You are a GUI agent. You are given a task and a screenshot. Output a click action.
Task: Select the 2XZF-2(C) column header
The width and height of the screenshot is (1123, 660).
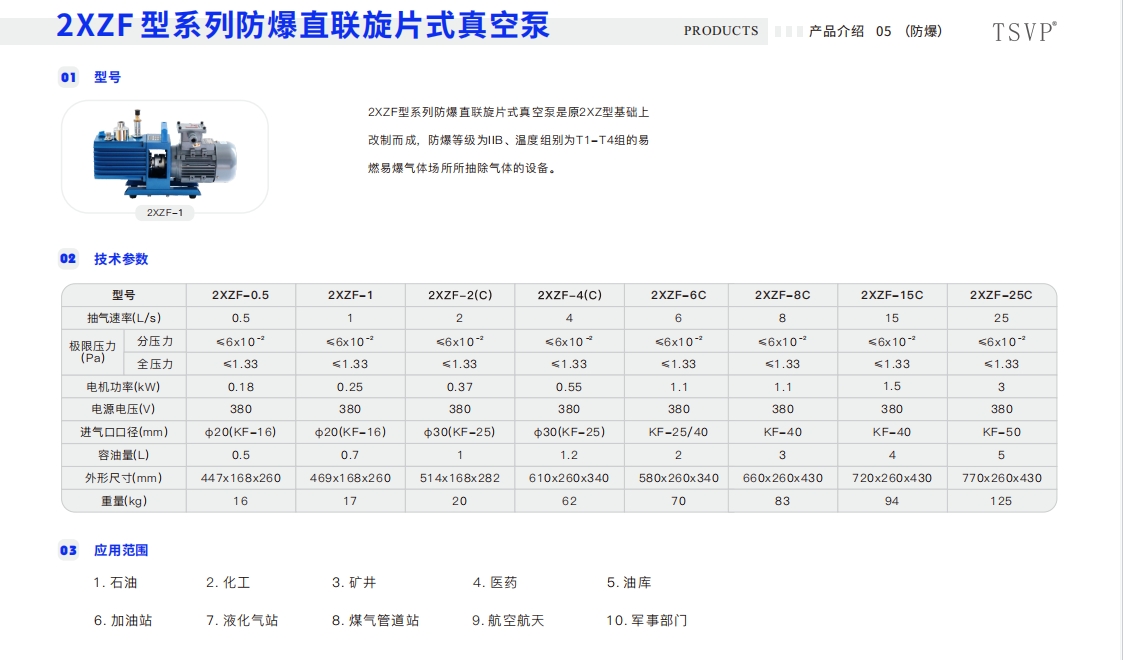[x=459, y=295]
